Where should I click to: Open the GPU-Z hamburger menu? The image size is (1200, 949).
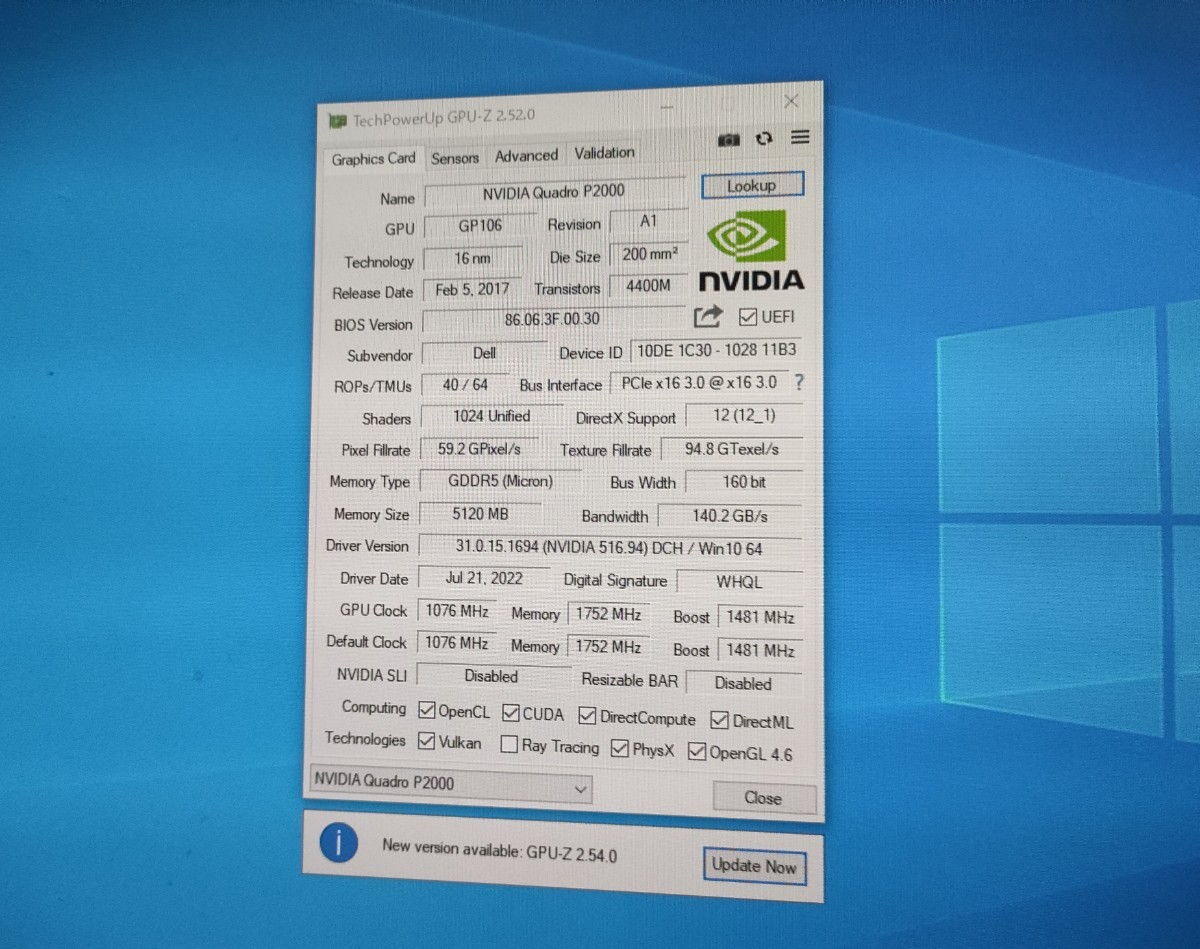(x=800, y=138)
